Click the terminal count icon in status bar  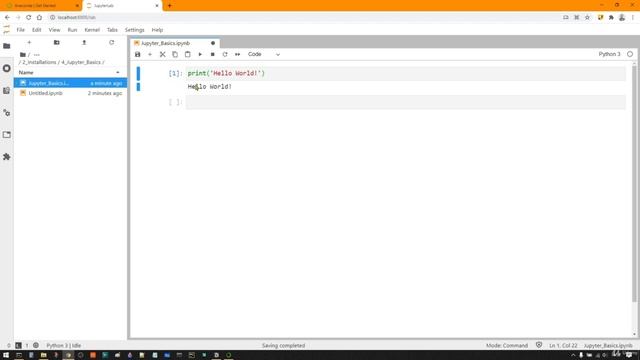pos(18,345)
